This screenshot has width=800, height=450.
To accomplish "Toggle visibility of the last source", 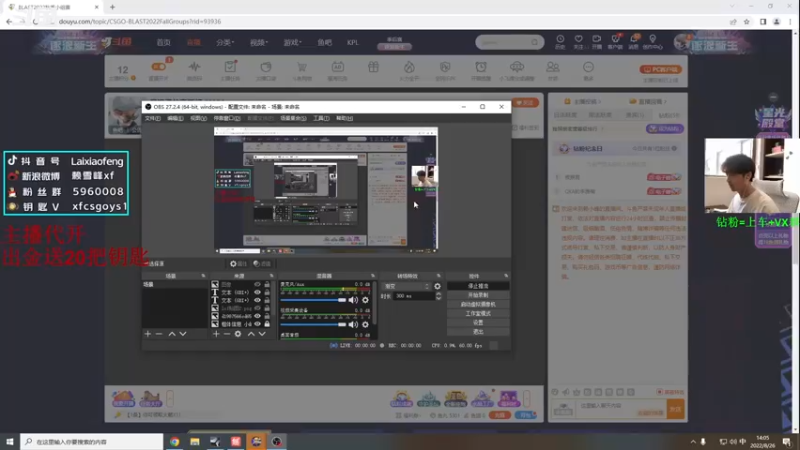I will 257,324.
